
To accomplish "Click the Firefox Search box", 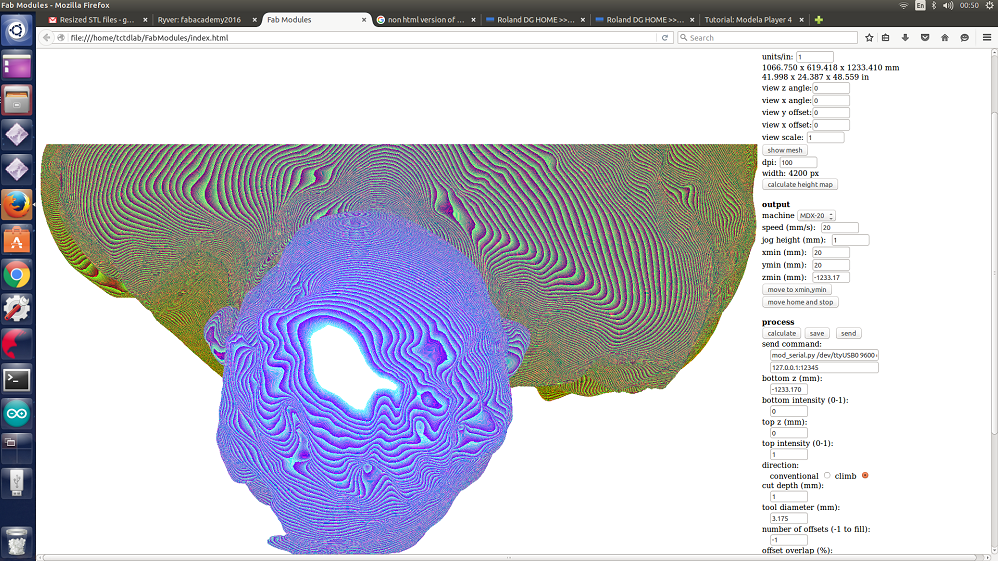I will point(768,38).
